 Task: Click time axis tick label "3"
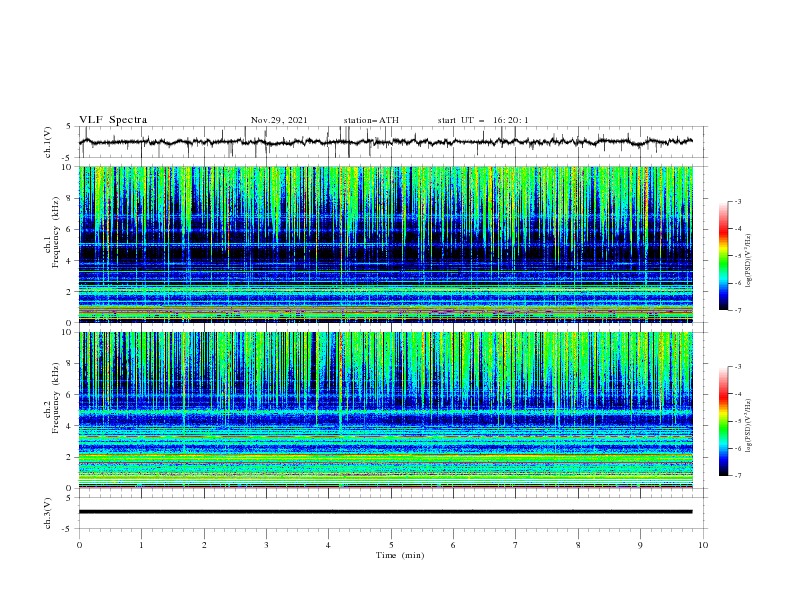266,545
